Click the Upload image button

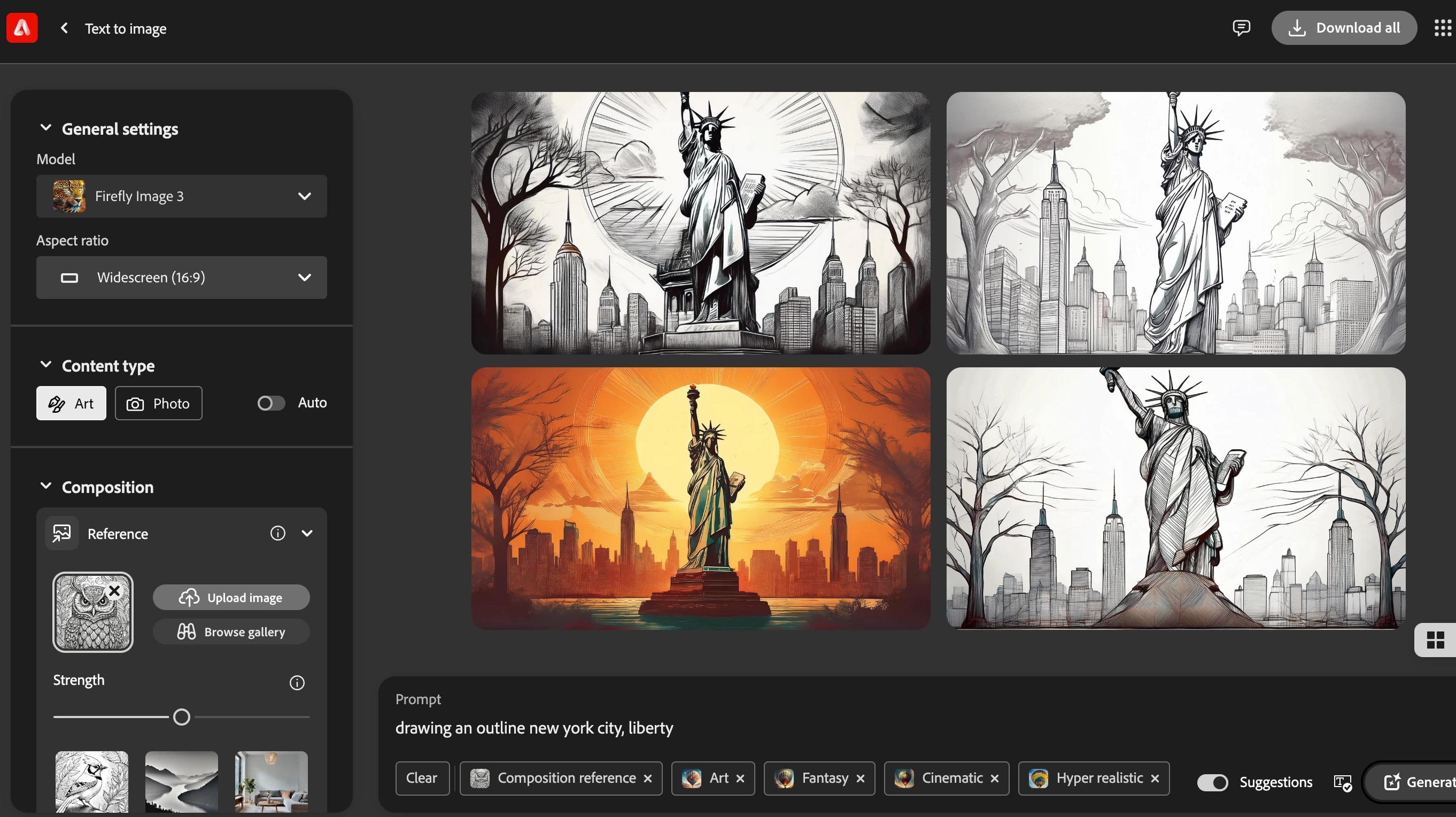coord(231,598)
